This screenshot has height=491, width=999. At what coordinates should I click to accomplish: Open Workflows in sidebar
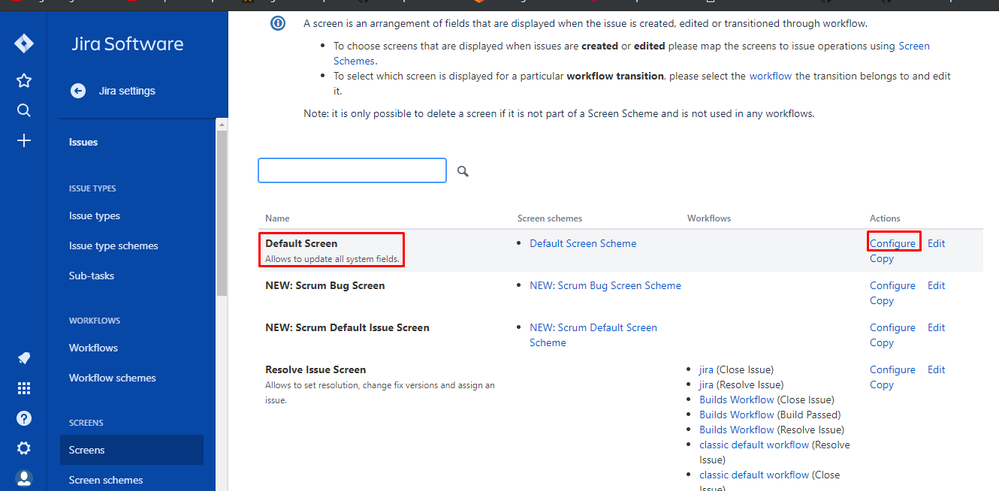tap(93, 348)
